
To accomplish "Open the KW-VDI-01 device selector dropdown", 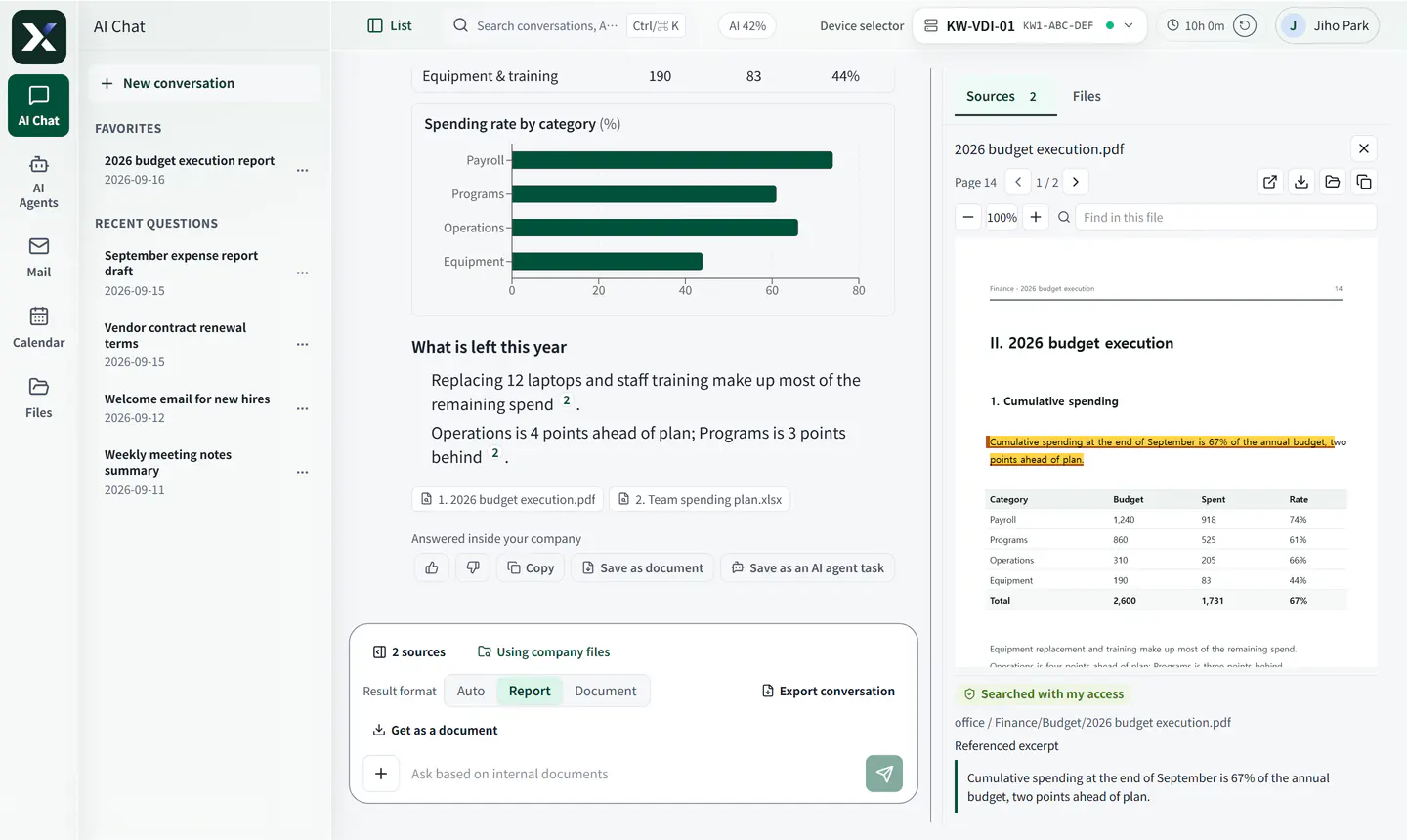I will click(1031, 25).
